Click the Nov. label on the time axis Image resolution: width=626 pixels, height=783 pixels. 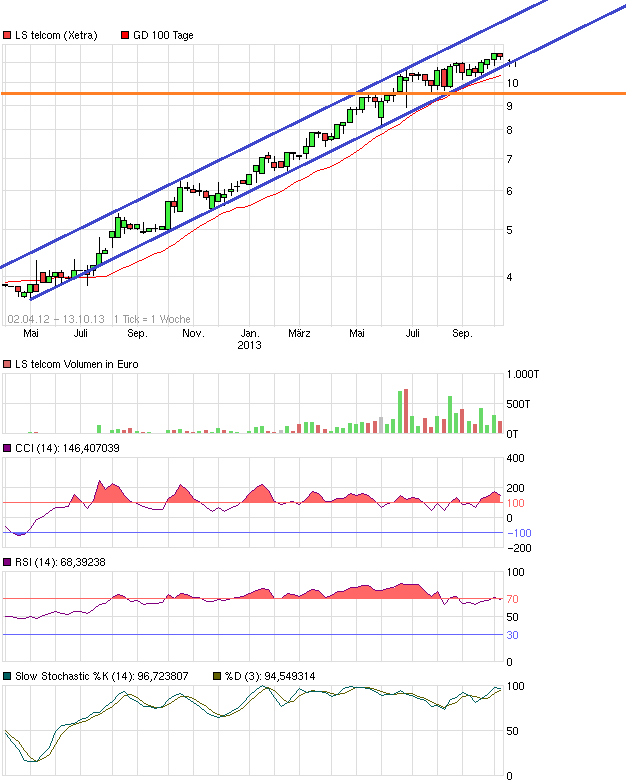click(x=194, y=333)
